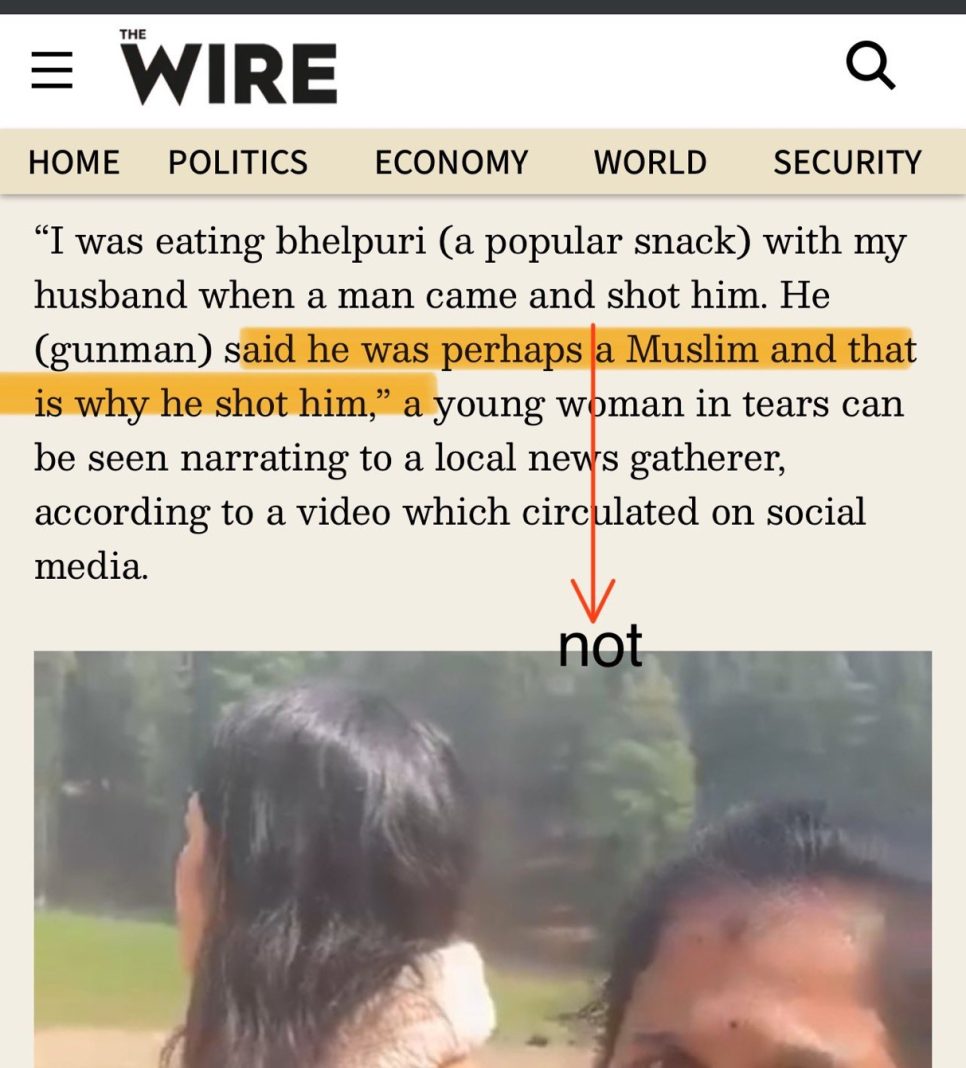Viewport: 966px width, 1068px height.
Task: Click the word 'bhelpuri' in the quote
Action: (350, 242)
